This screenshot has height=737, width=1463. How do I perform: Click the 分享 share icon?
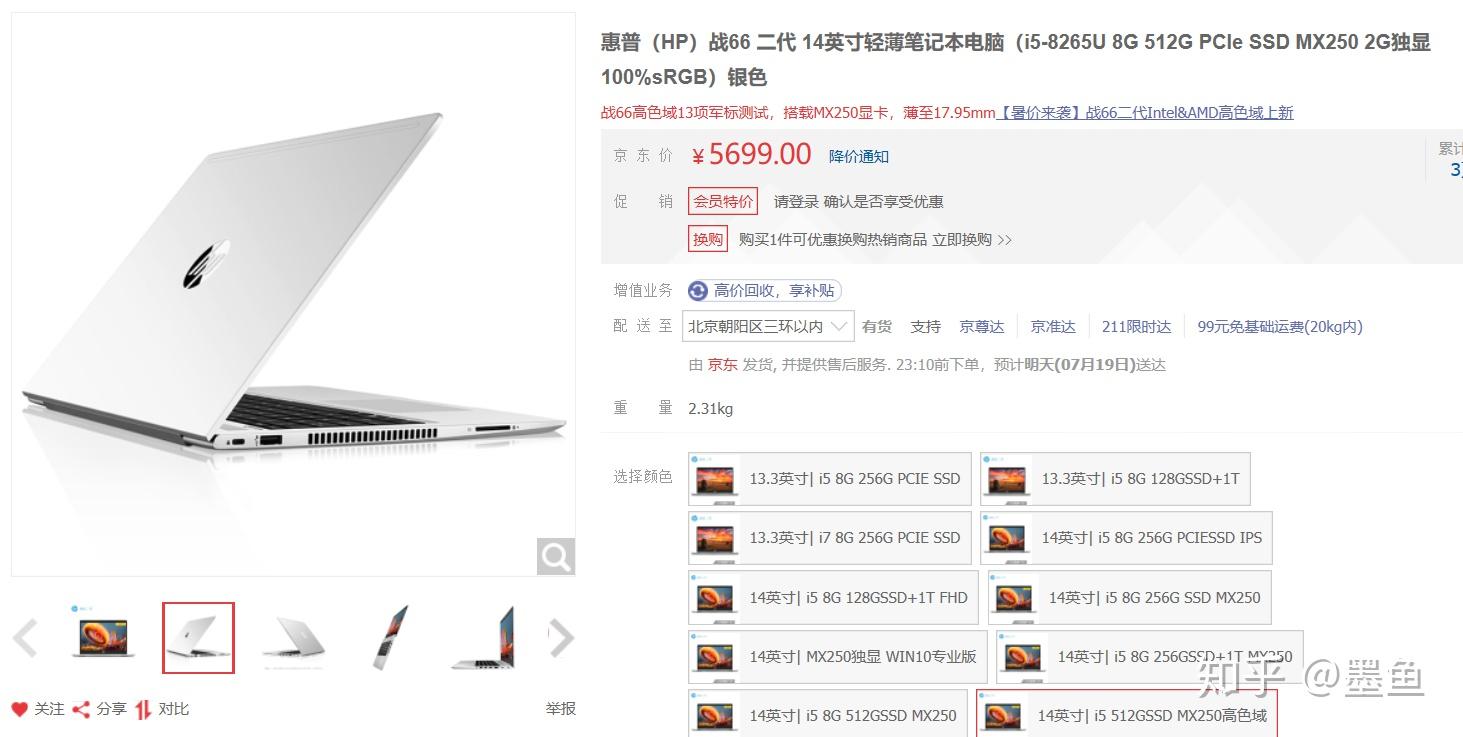pos(81,709)
